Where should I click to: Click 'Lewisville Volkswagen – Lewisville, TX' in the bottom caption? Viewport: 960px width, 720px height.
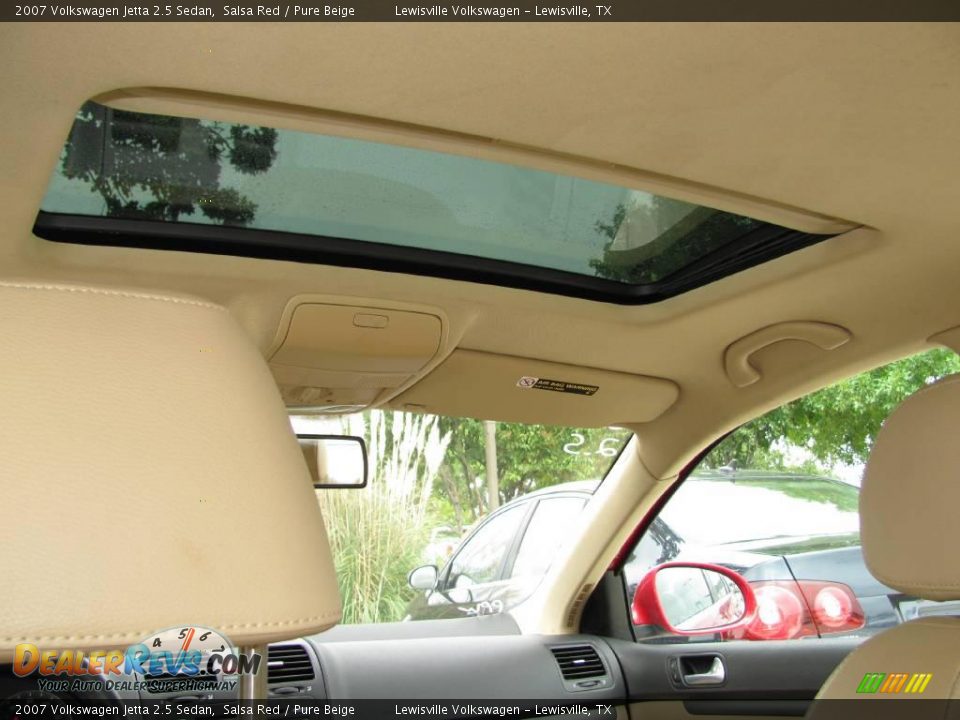503,710
